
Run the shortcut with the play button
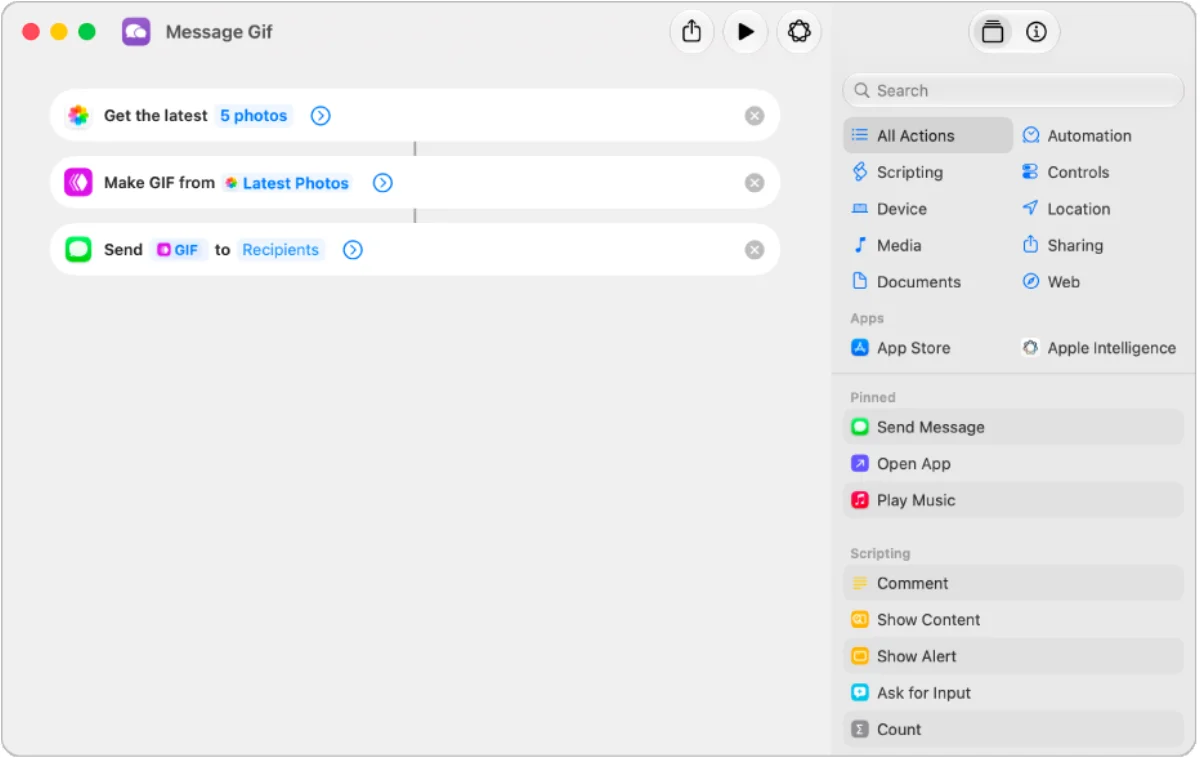(x=745, y=32)
